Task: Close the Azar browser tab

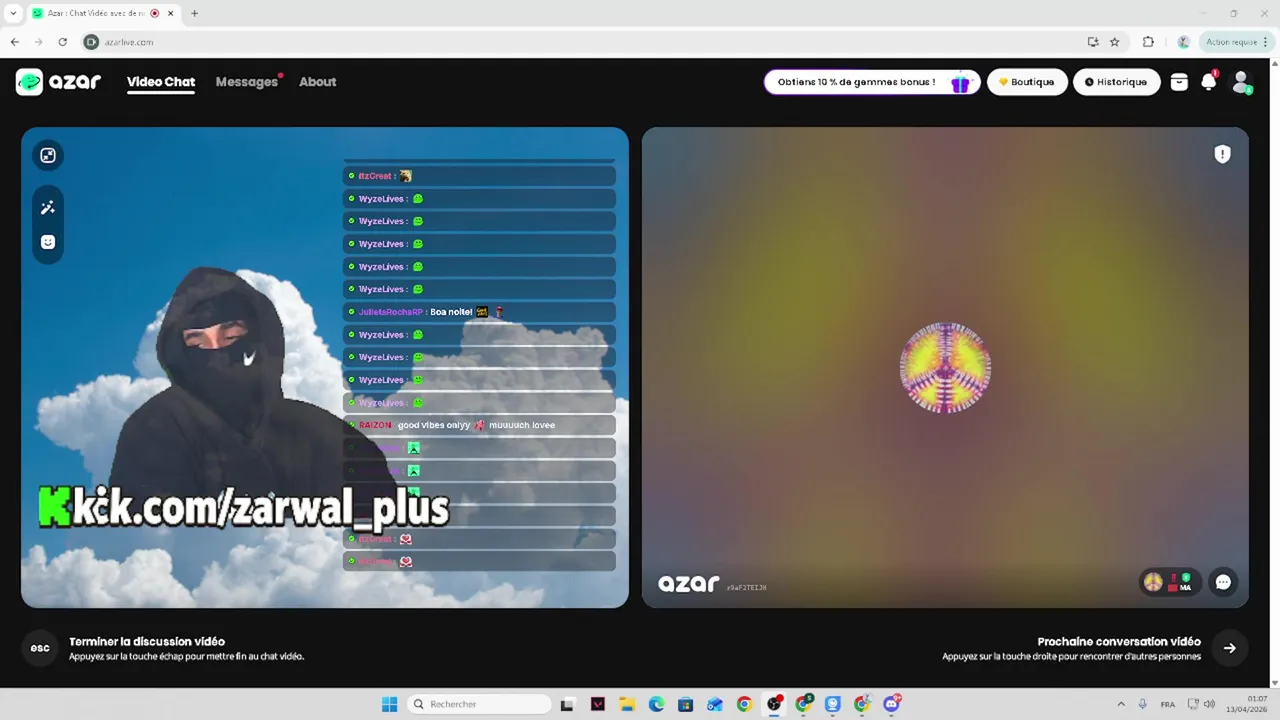Action: coord(171,13)
